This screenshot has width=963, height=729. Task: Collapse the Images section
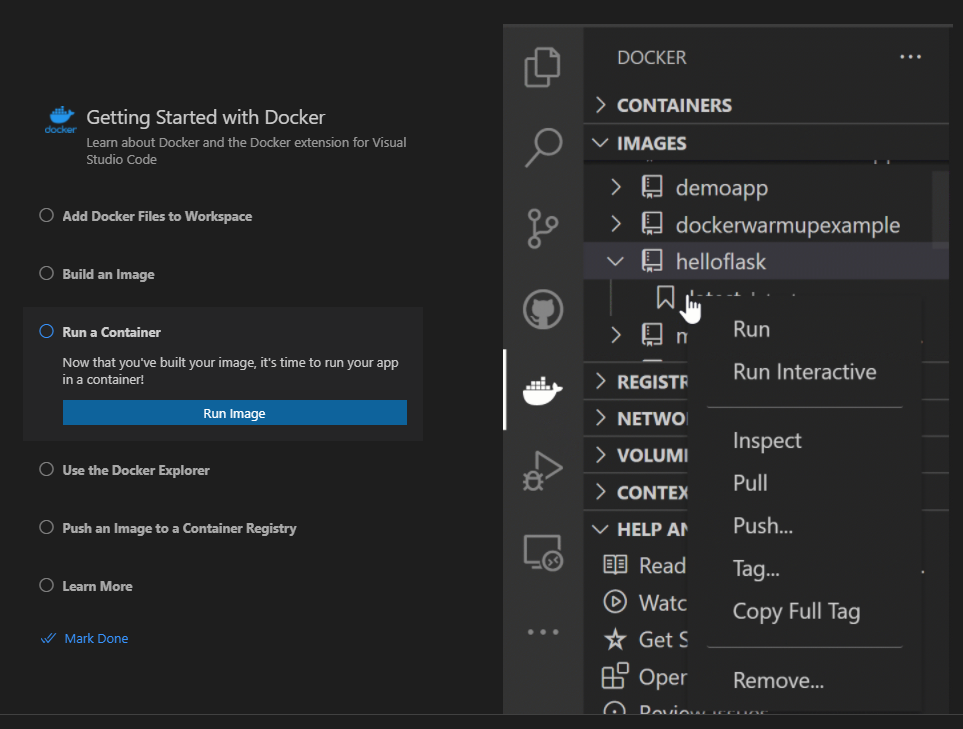click(x=600, y=143)
